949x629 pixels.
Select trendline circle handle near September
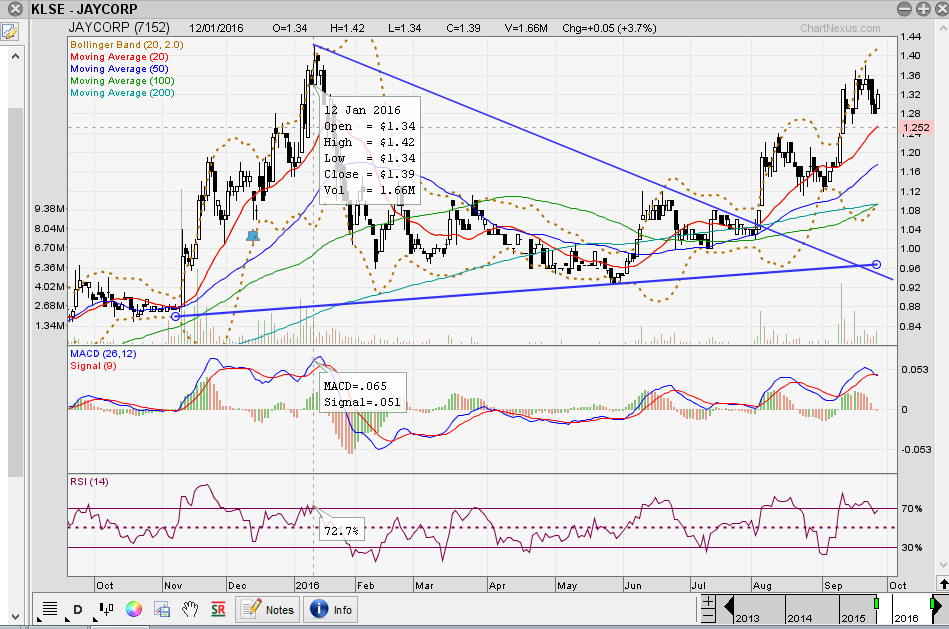(876, 265)
